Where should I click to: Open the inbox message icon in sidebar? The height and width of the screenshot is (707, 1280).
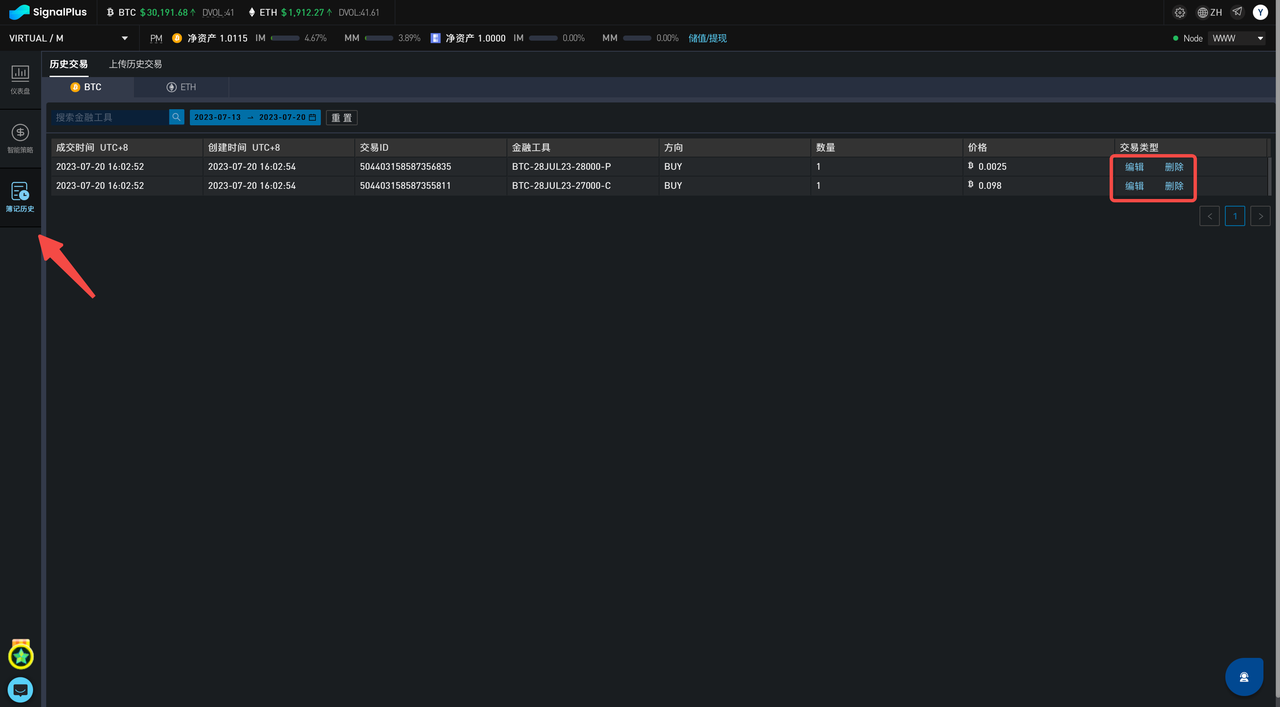pyautogui.click(x=20, y=689)
